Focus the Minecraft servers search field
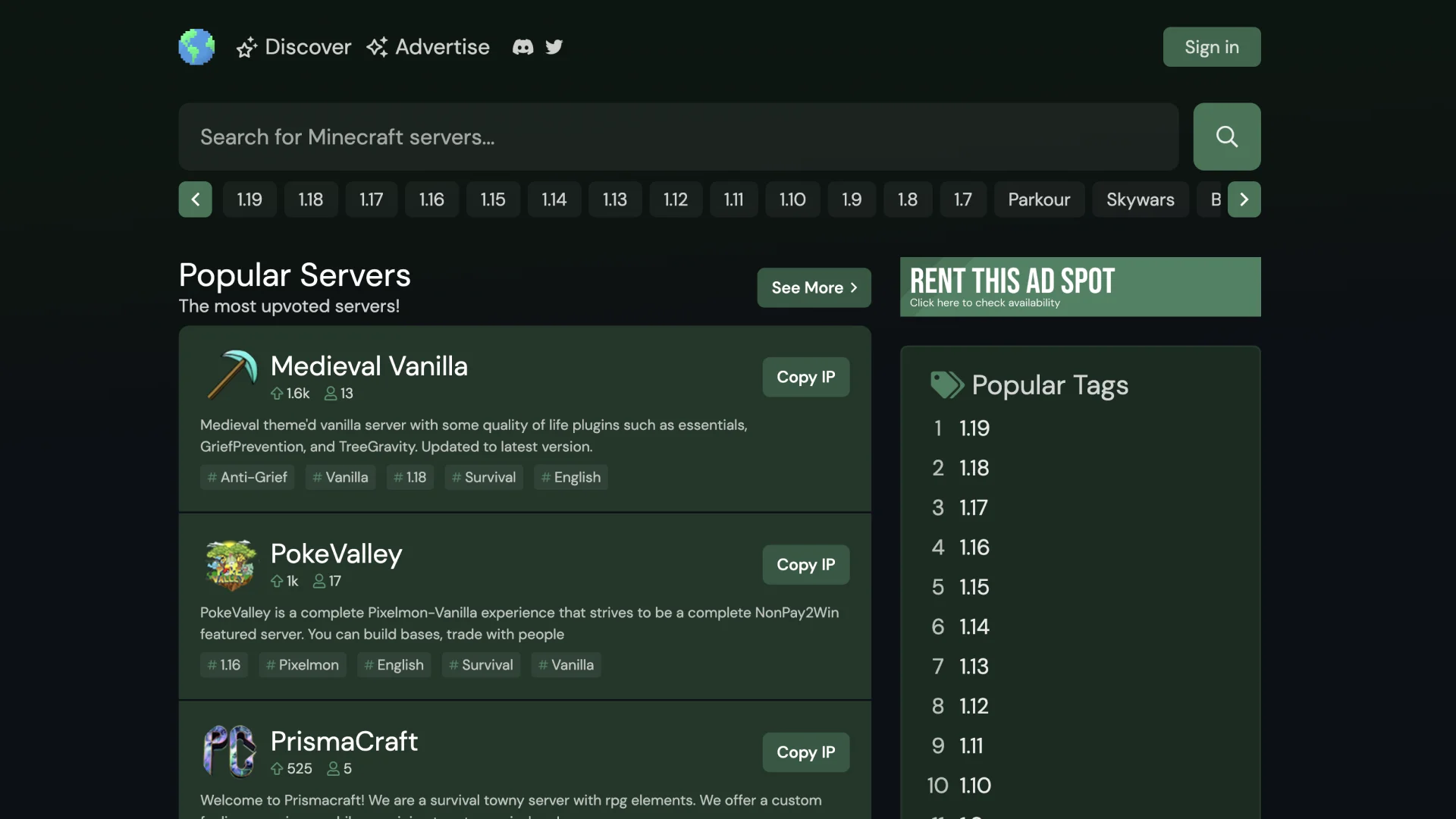This screenshot has height=819, width=1456. tap(678, 136)
